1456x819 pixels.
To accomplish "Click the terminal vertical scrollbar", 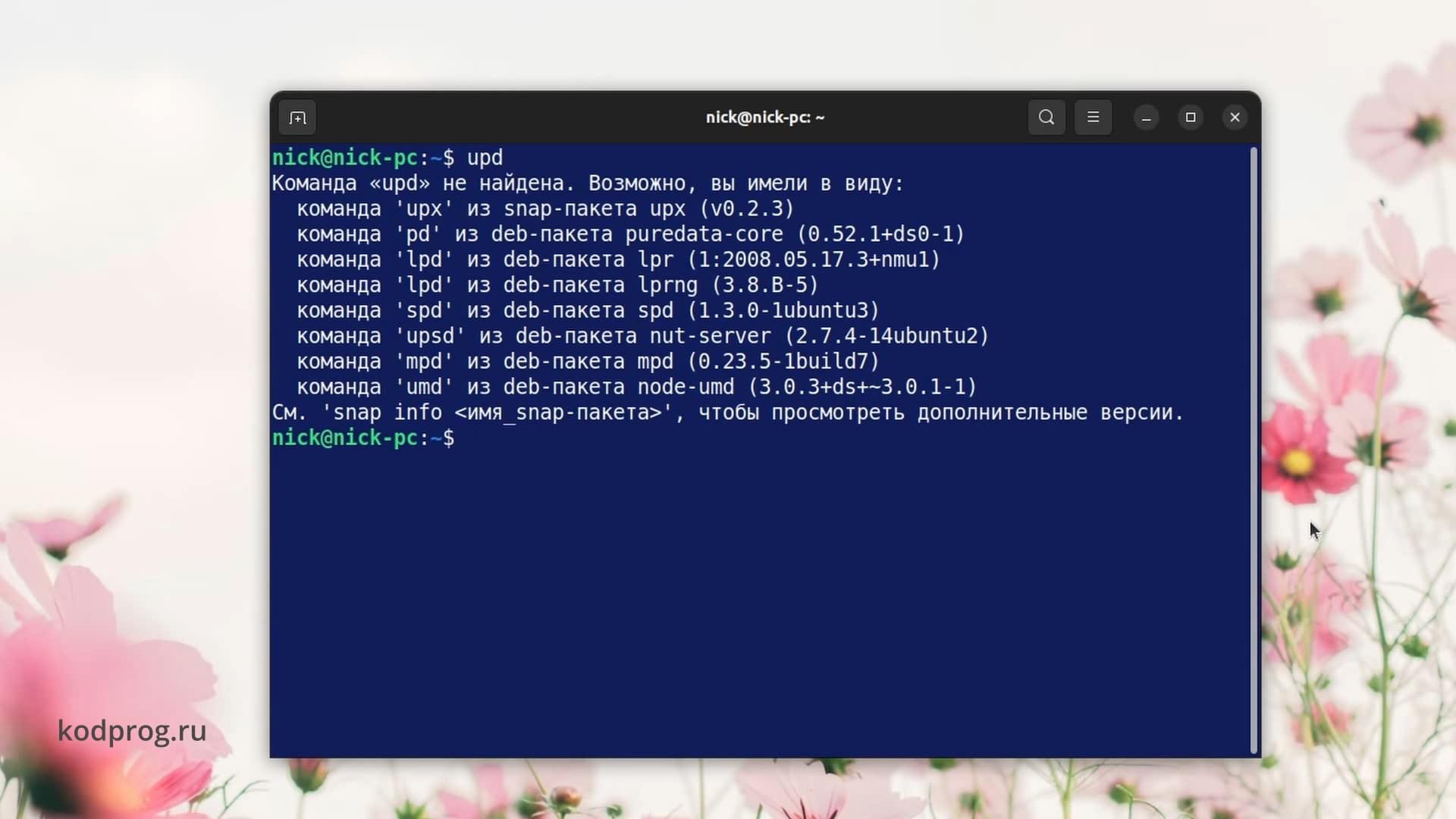I will [x=1254, y=450].
